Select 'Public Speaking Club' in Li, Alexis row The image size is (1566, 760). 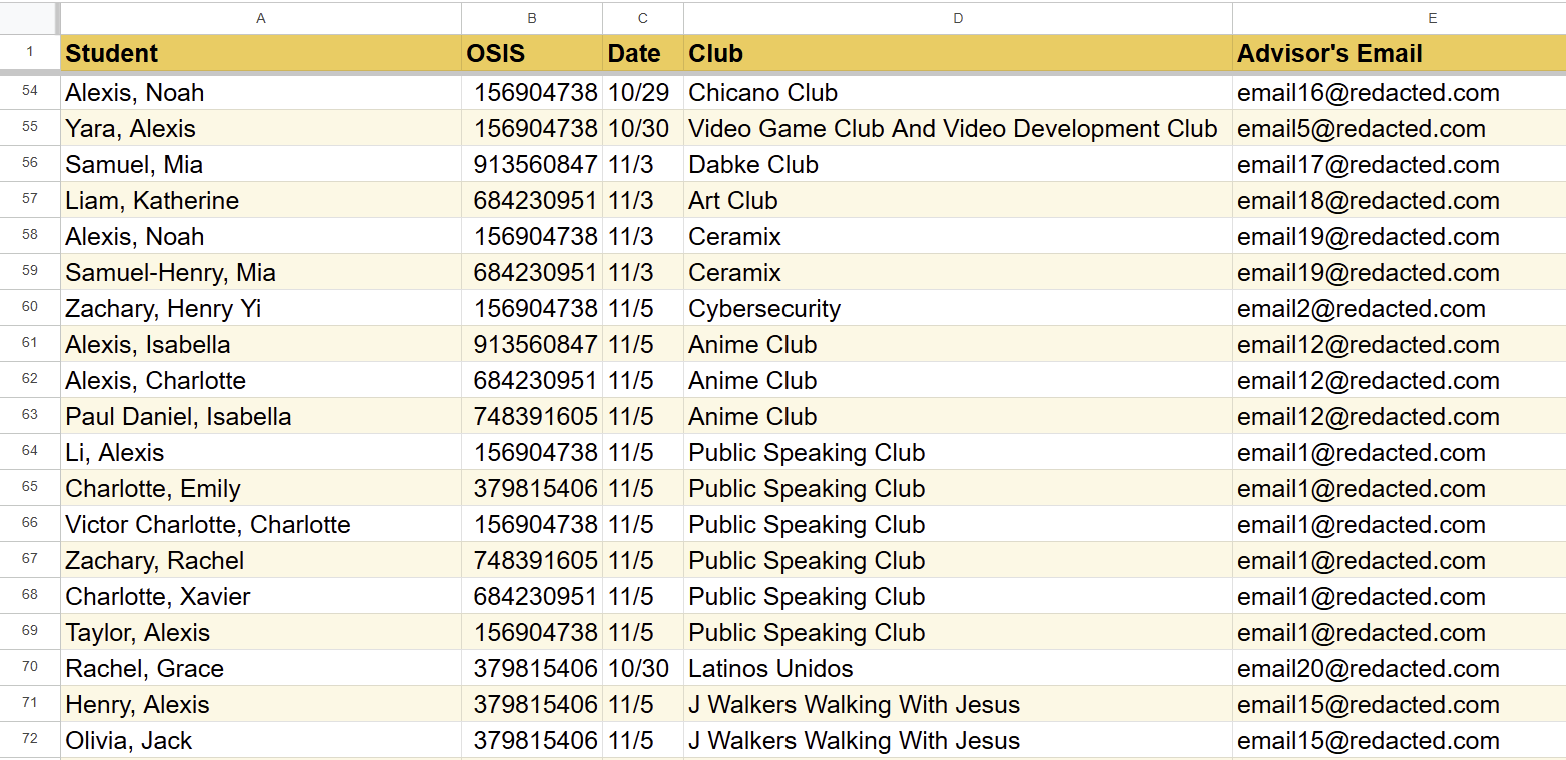click(x=958, y=452)
